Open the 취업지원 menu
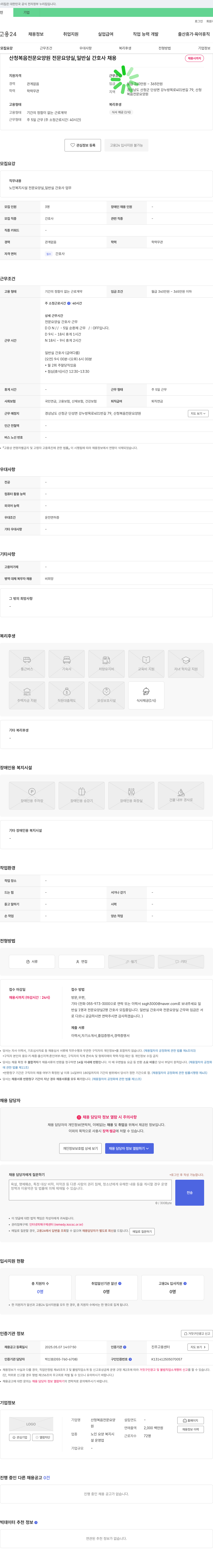 [71, 34]
